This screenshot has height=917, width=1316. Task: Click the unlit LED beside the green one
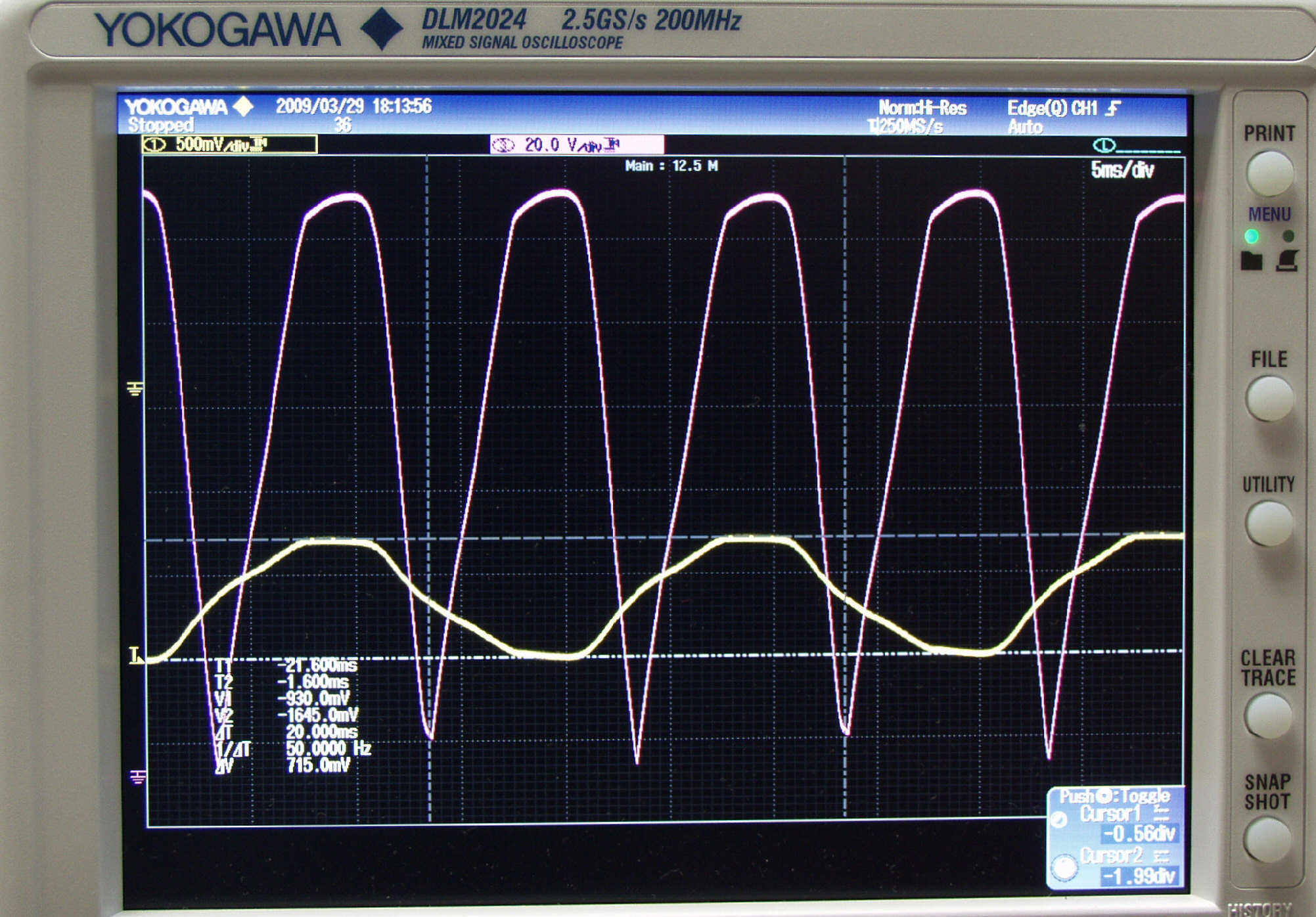[x=1288, y=236]
